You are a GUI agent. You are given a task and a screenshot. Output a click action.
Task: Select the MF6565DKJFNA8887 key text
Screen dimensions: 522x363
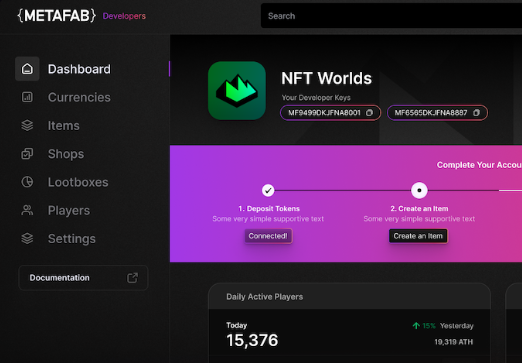click(431, 113)
